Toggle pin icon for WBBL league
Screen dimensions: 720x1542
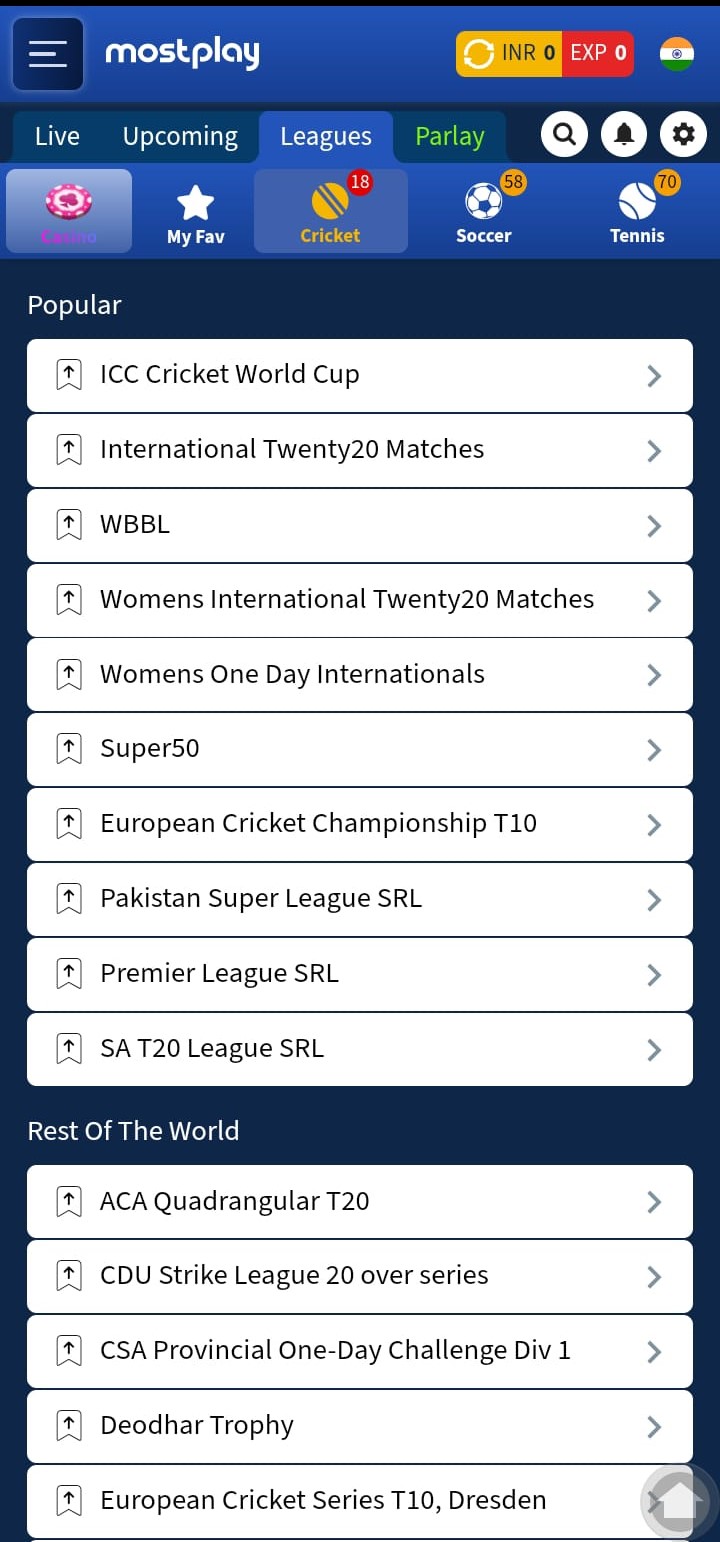point(69,525)
